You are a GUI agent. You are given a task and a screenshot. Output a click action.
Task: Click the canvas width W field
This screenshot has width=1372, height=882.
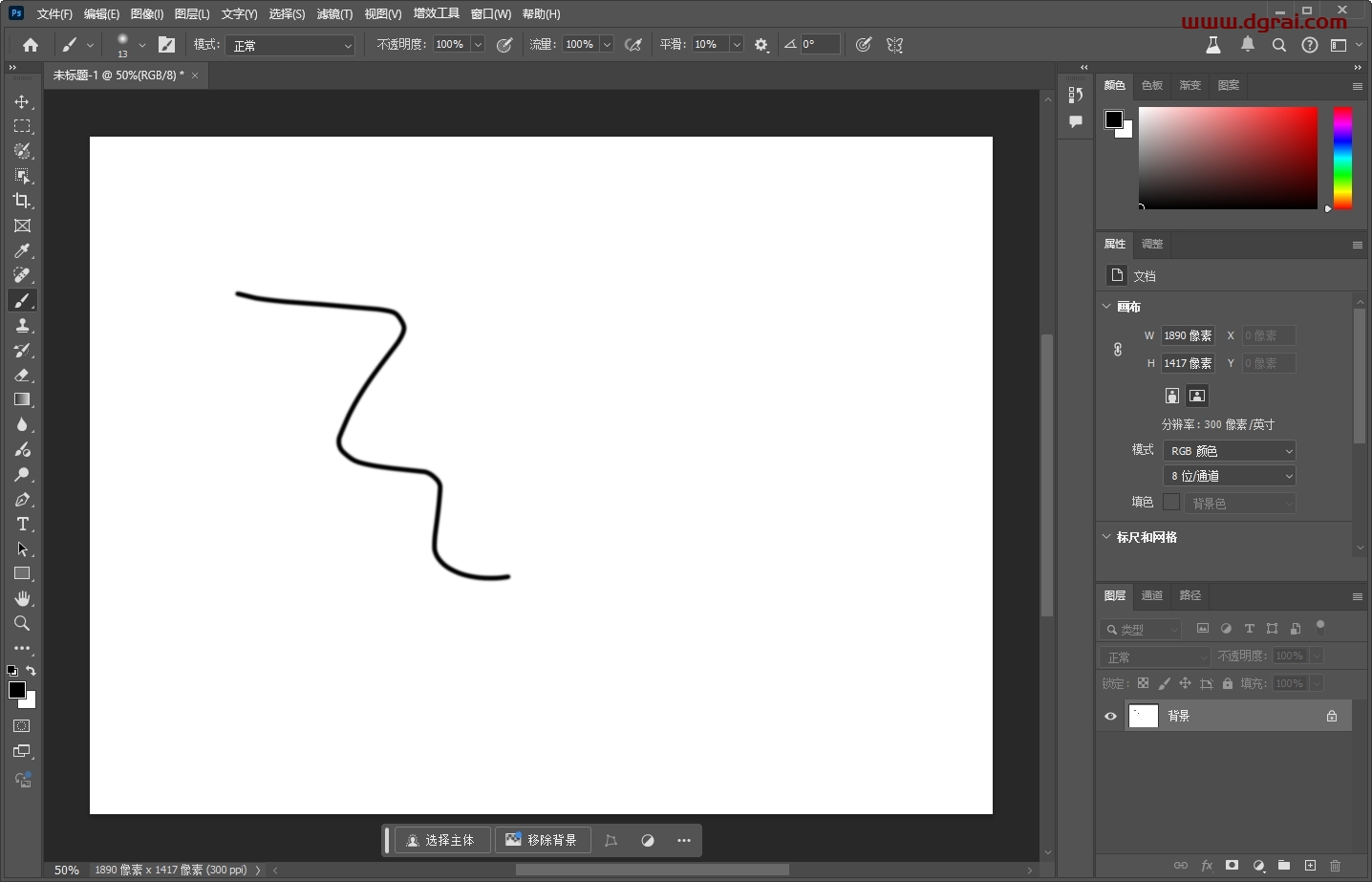click(1188, 335)
